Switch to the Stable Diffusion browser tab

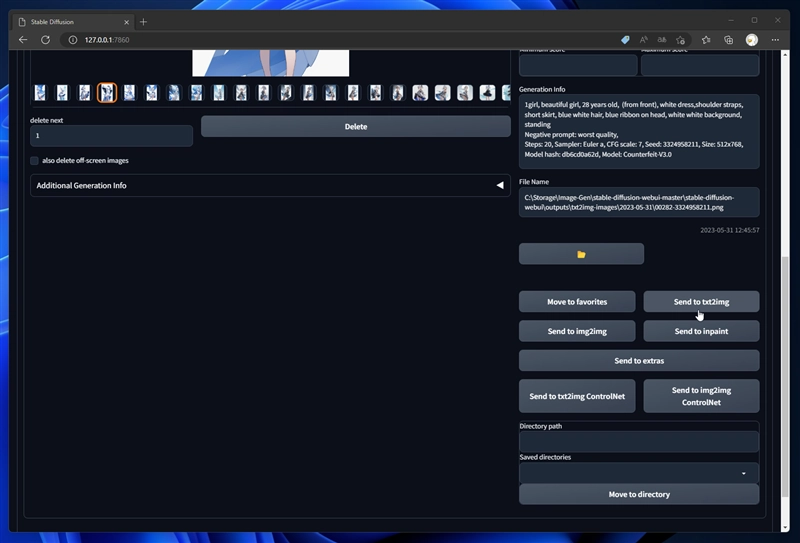(74, 22)
